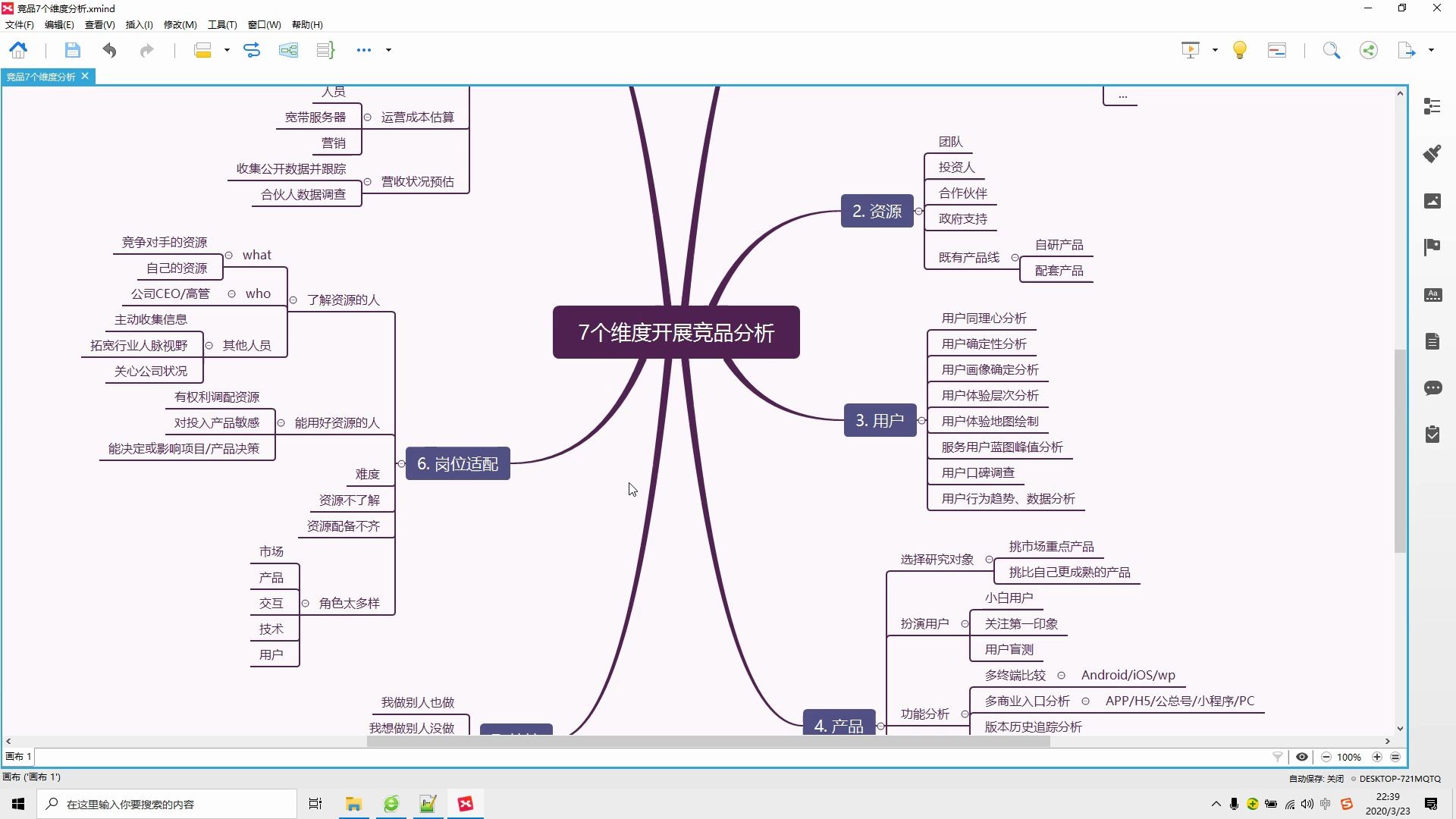Undo the last edit
Viewport: 1456px width, 819px height.
point(110,50)
